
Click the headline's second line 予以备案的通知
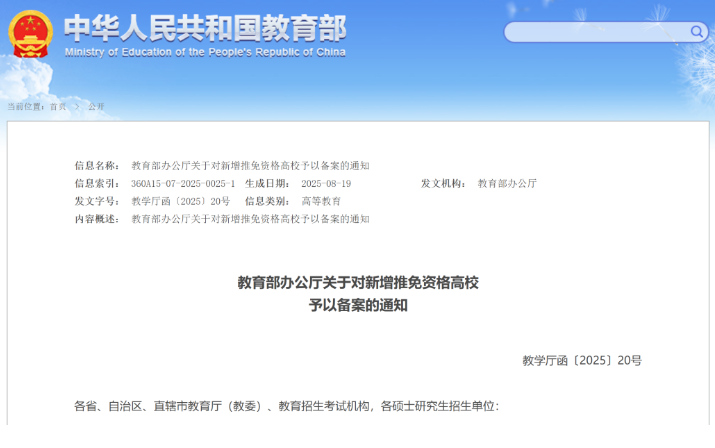[x=358, y=305]
